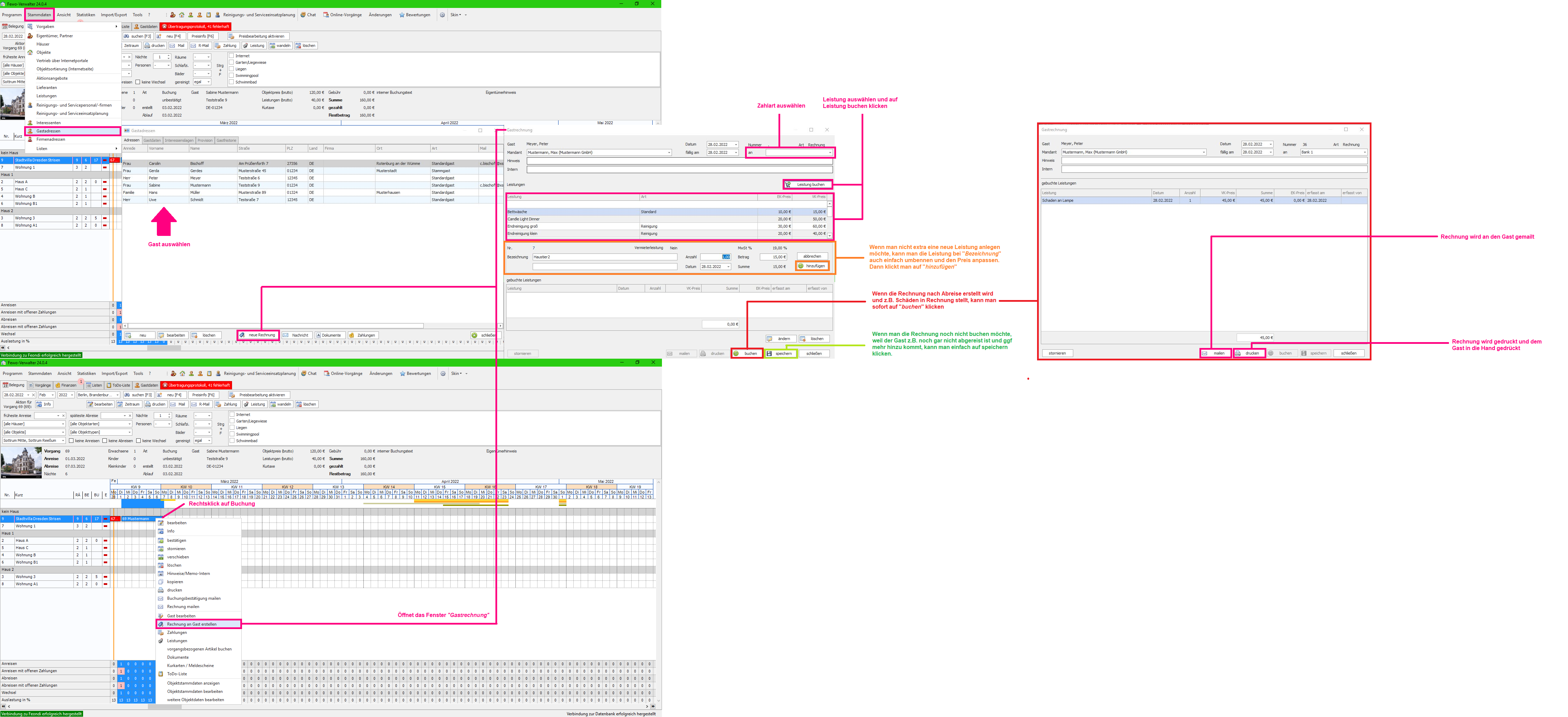Click the Zeitraum toolbar button in the lower window
This screenshot has height=717, width=1568.
(x=129, y=404)
